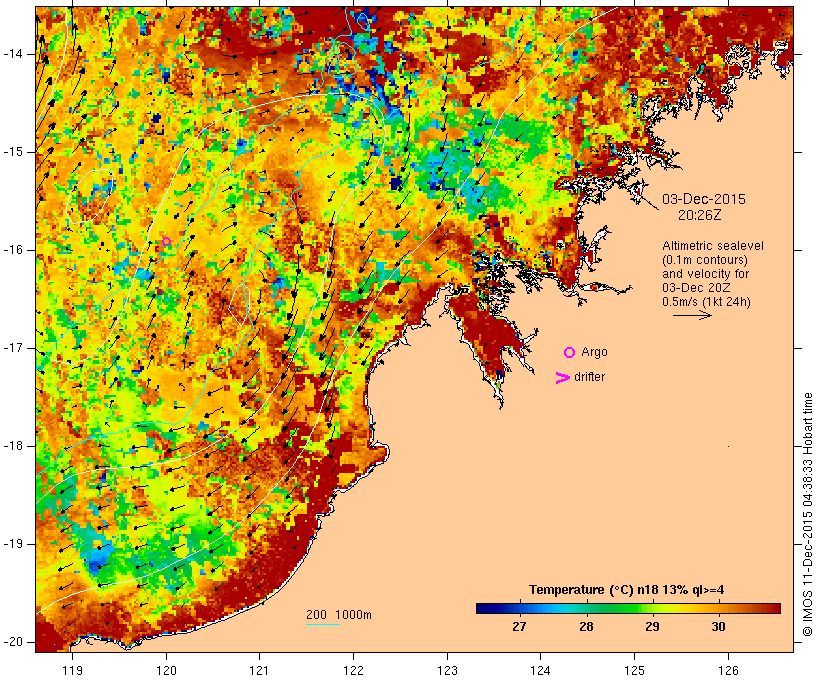
Task: Click the longitude axis label '126'
Action: tap(728, 670)
